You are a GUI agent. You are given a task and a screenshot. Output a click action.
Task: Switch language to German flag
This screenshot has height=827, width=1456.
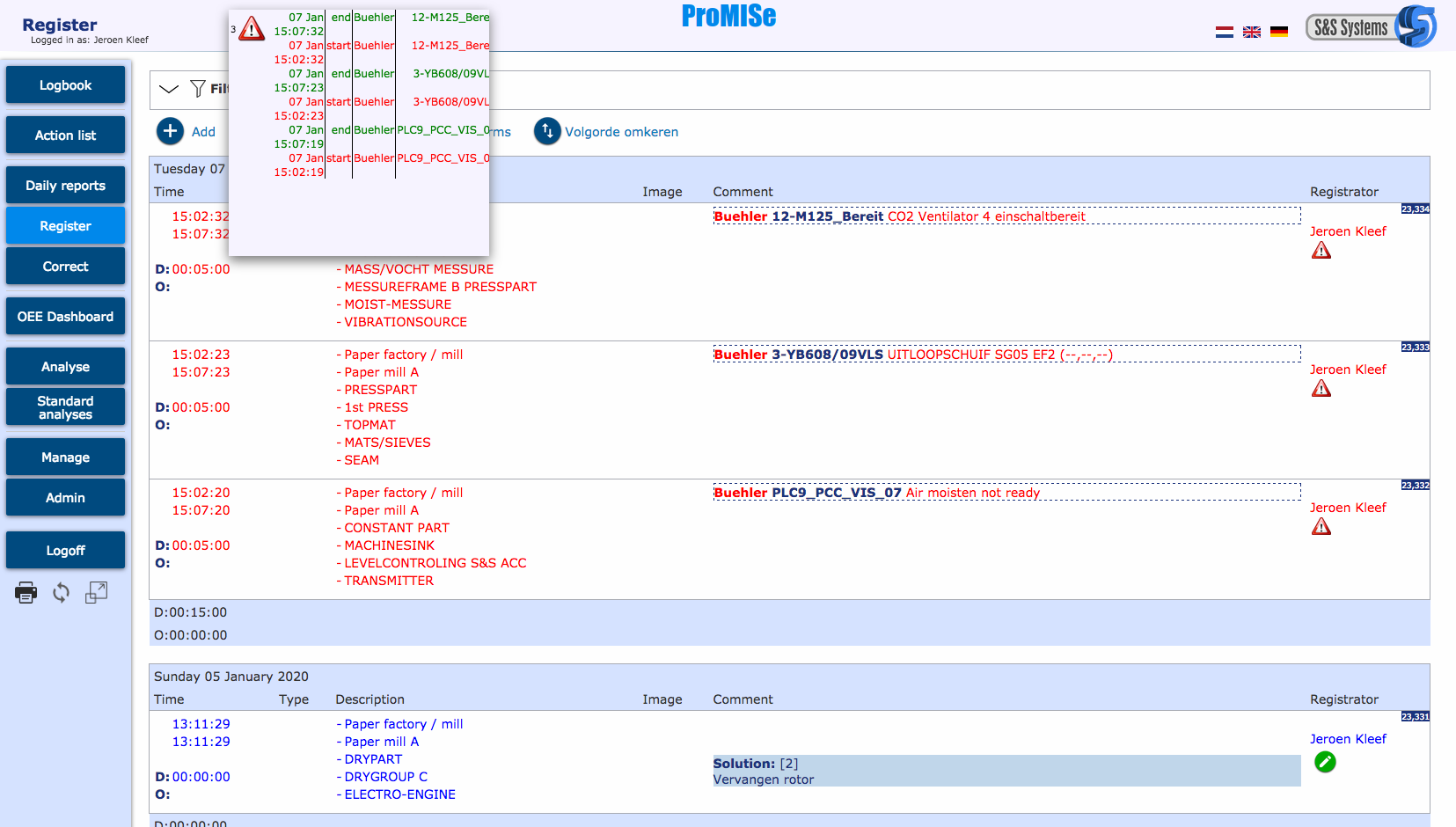pyautogui.click(x=1278, y=32)
